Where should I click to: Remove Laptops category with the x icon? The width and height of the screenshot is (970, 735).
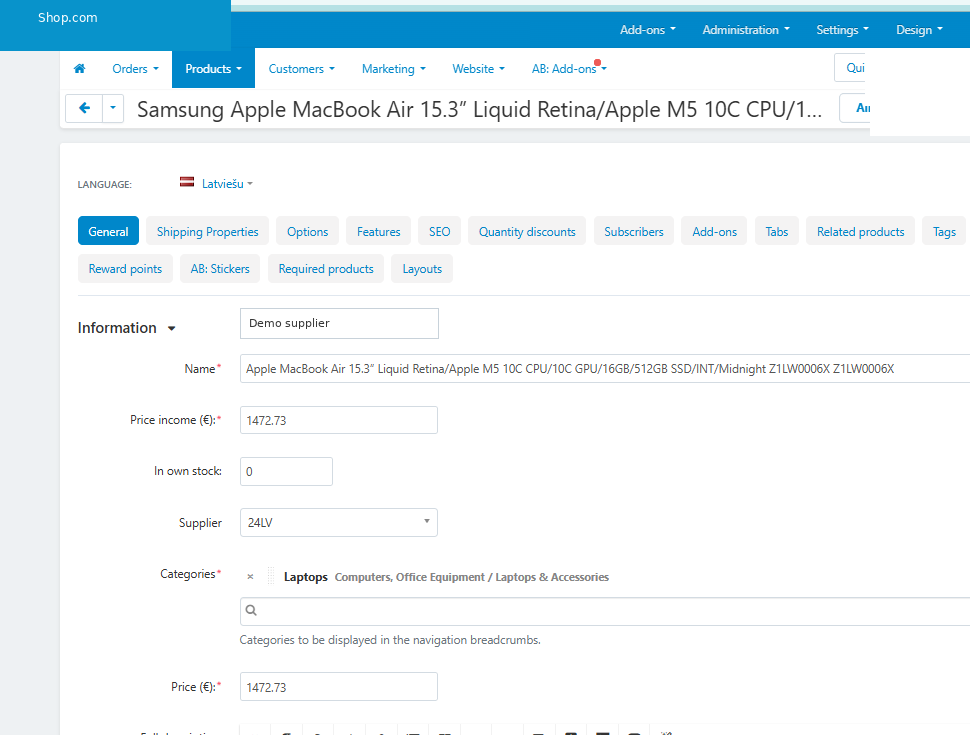tap(250, 577)
